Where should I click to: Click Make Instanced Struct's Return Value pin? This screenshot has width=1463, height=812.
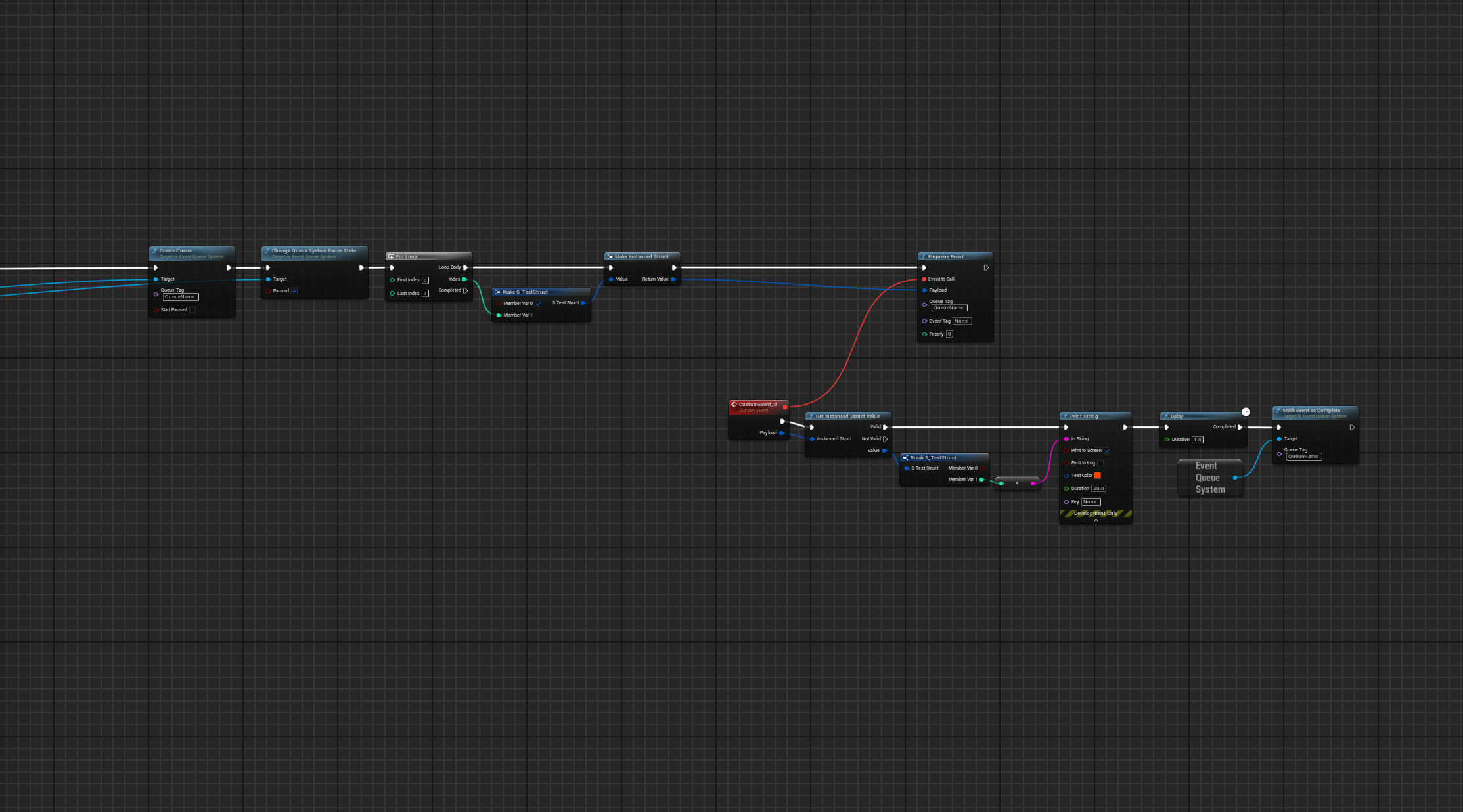coord(673,279)
